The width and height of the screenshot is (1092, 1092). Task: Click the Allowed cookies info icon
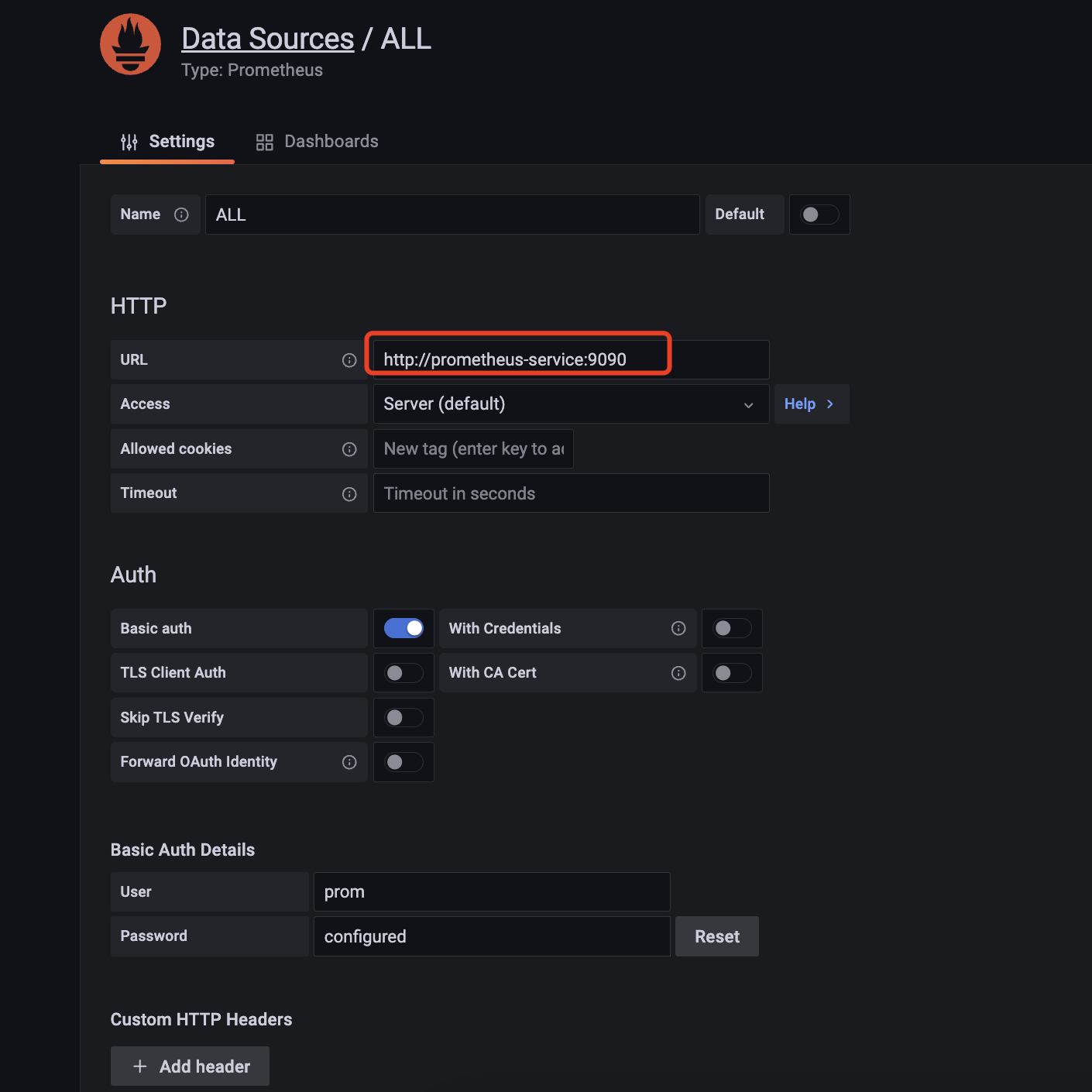(349, 449)
